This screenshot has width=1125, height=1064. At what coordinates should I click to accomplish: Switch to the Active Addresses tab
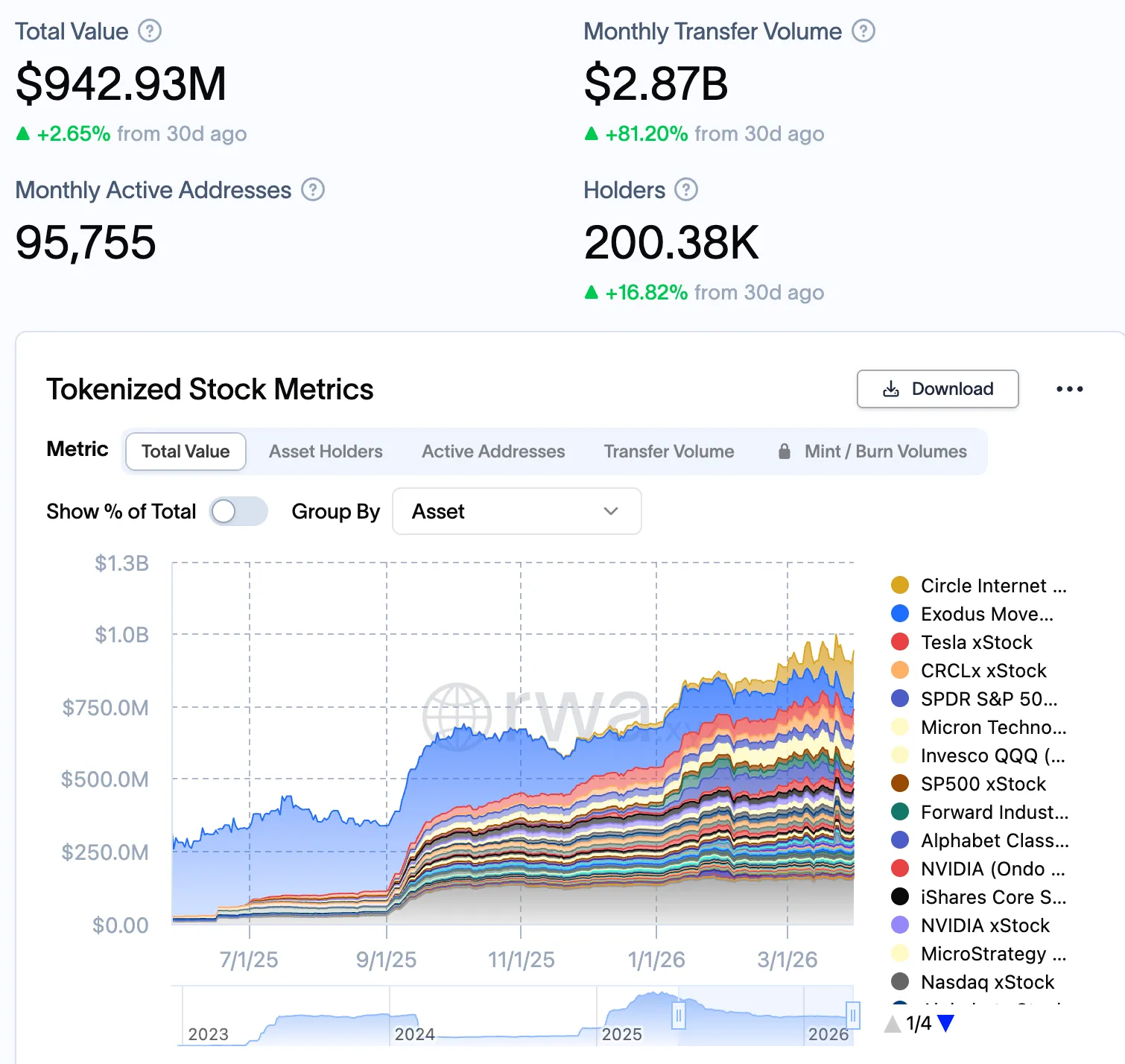pyautogui.click(x=493, y=452)
